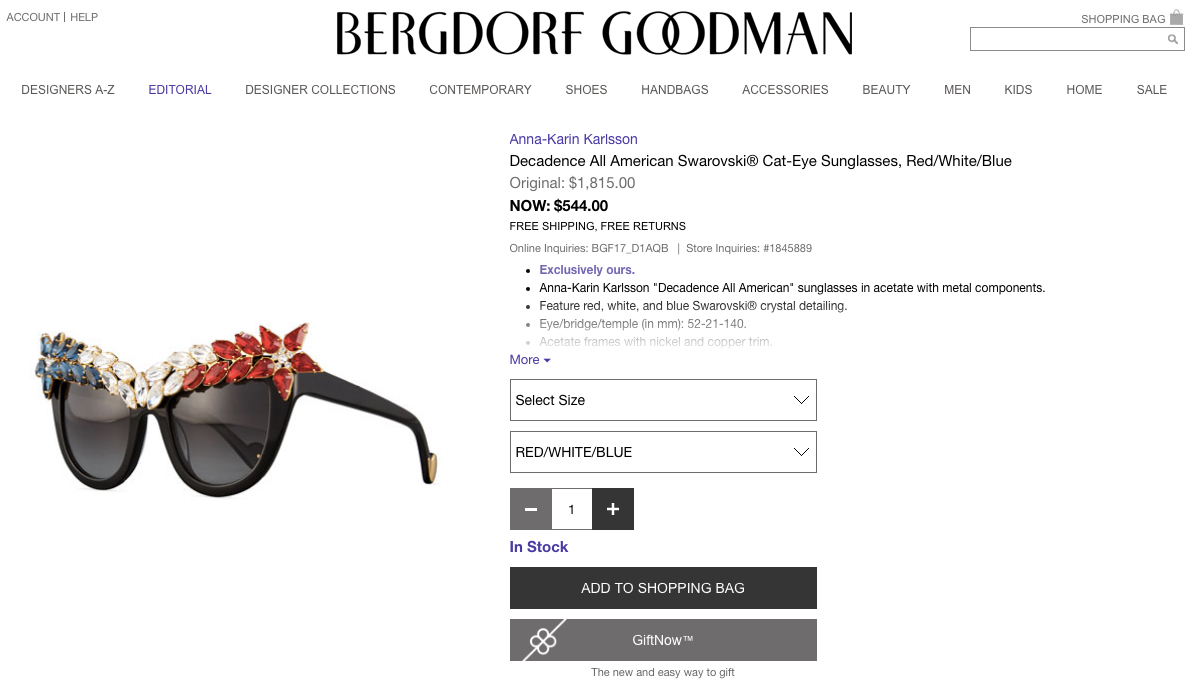Click the Bergdorf Goodman logo
This screenshot has width=1194, height=689.
point(594,33)
